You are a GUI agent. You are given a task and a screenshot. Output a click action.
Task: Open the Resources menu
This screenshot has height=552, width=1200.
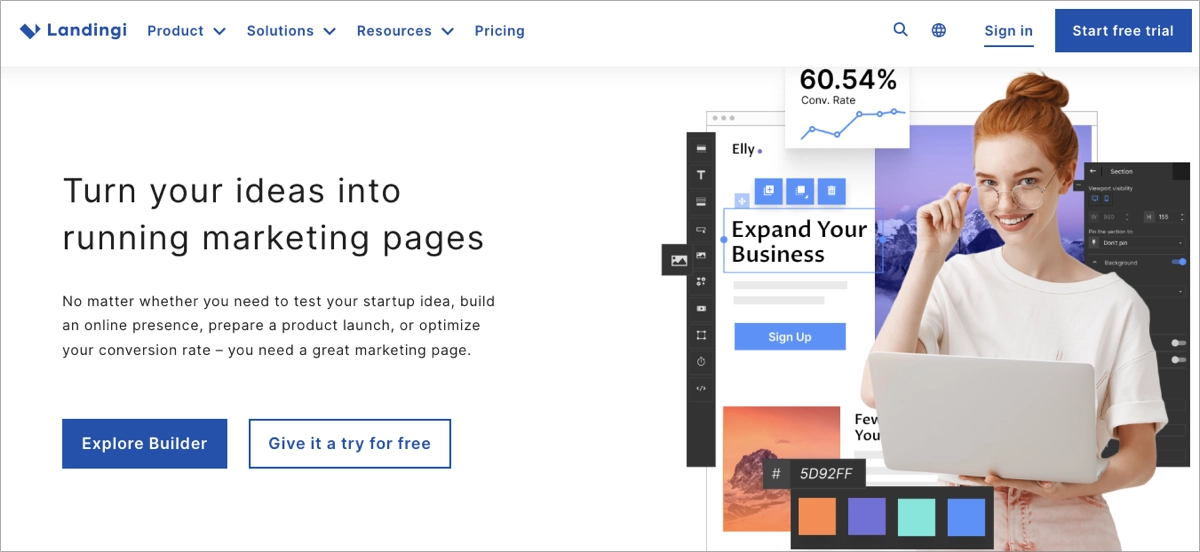point(405,31)
